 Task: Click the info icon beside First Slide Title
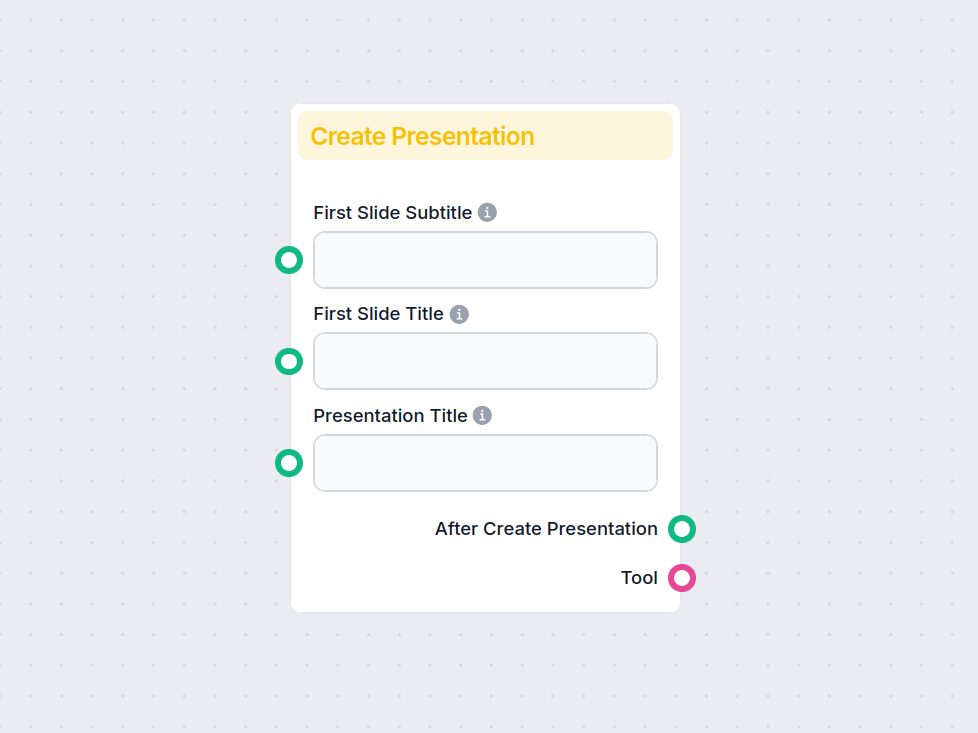(459, 314)
